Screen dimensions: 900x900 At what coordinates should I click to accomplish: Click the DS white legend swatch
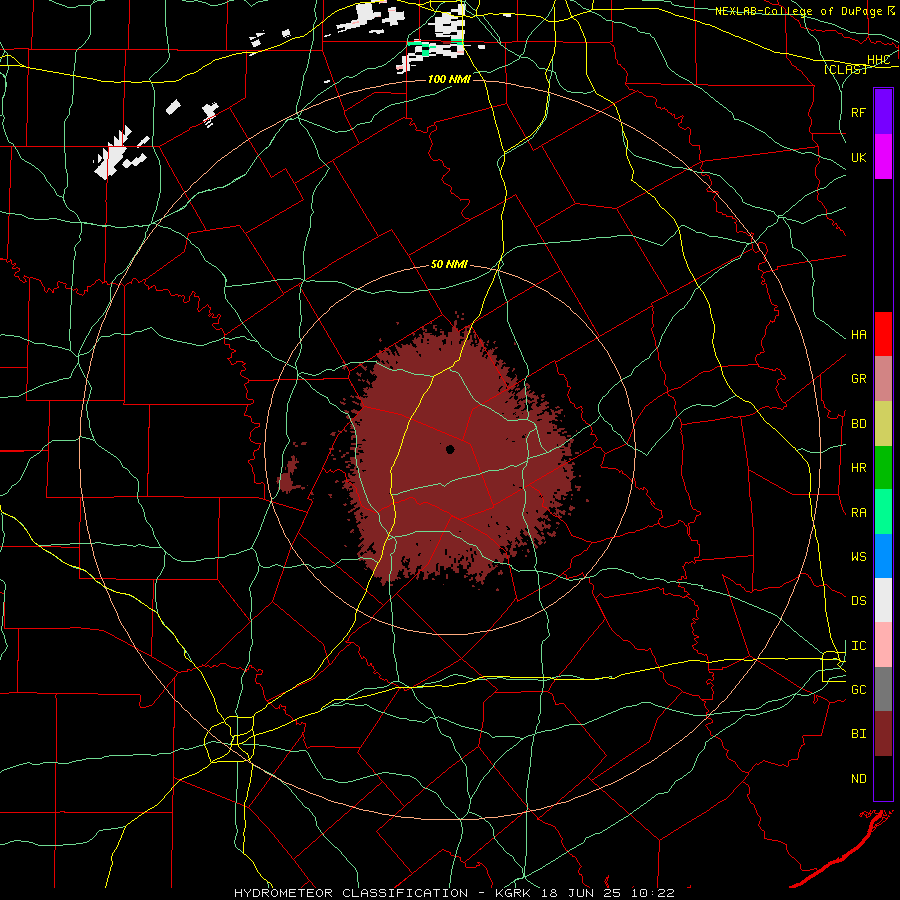(883, 600)
